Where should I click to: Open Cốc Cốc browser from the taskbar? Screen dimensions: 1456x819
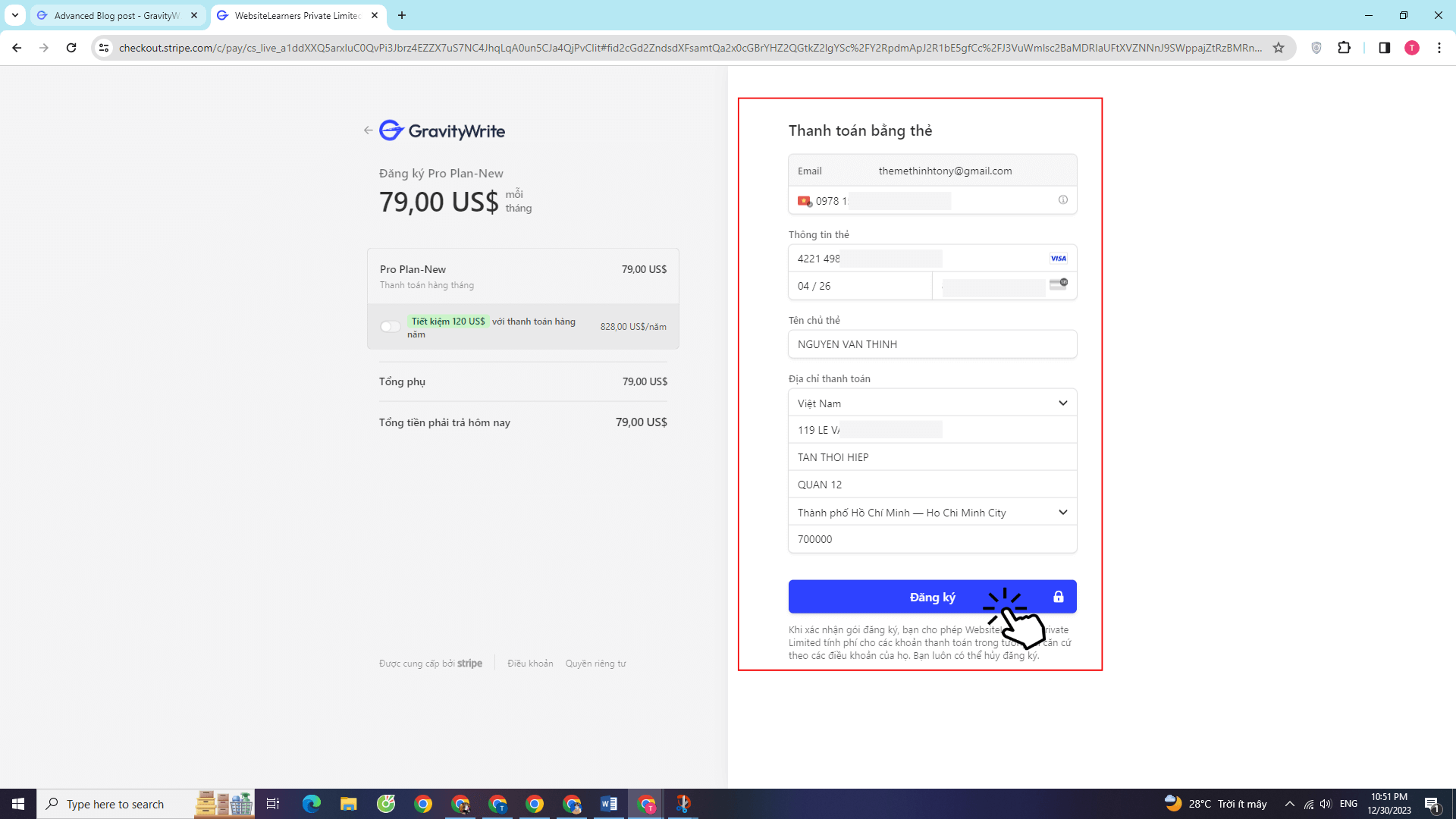(386, 804)
